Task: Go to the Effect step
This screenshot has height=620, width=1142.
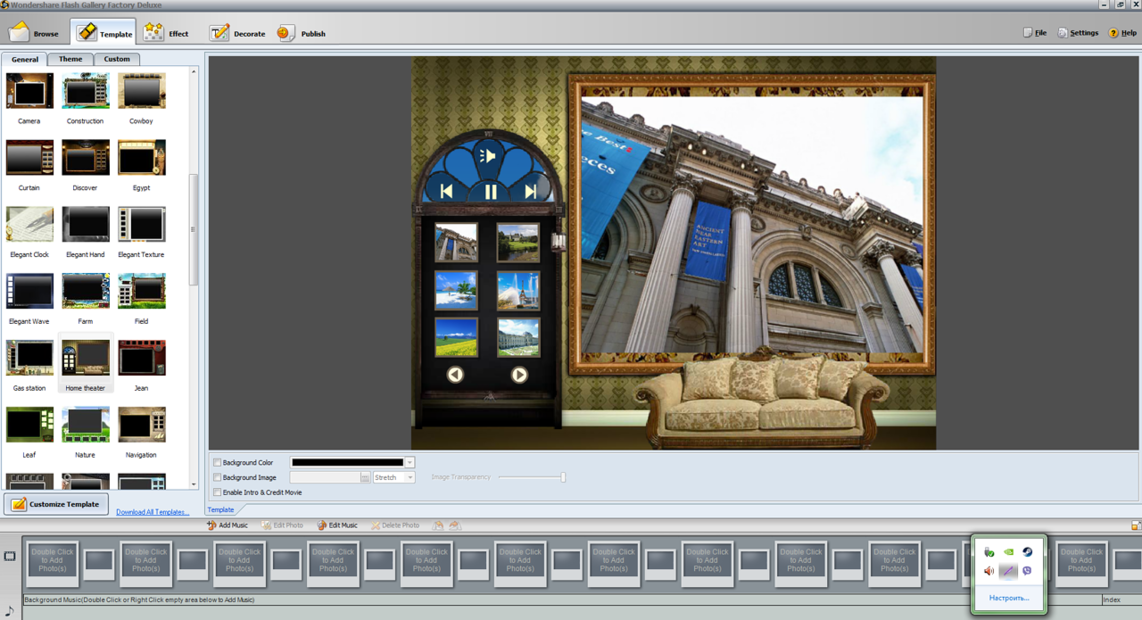Action: [x=166, y=33]
